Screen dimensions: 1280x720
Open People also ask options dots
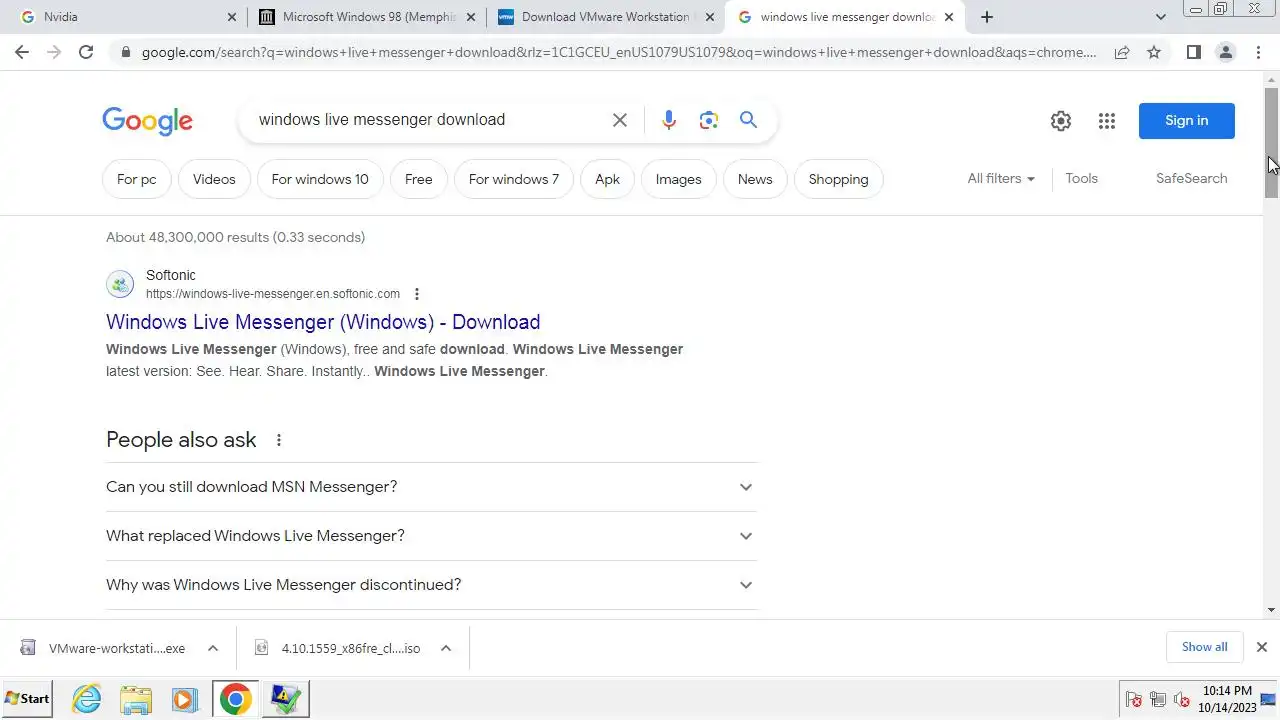pos(279,440)
